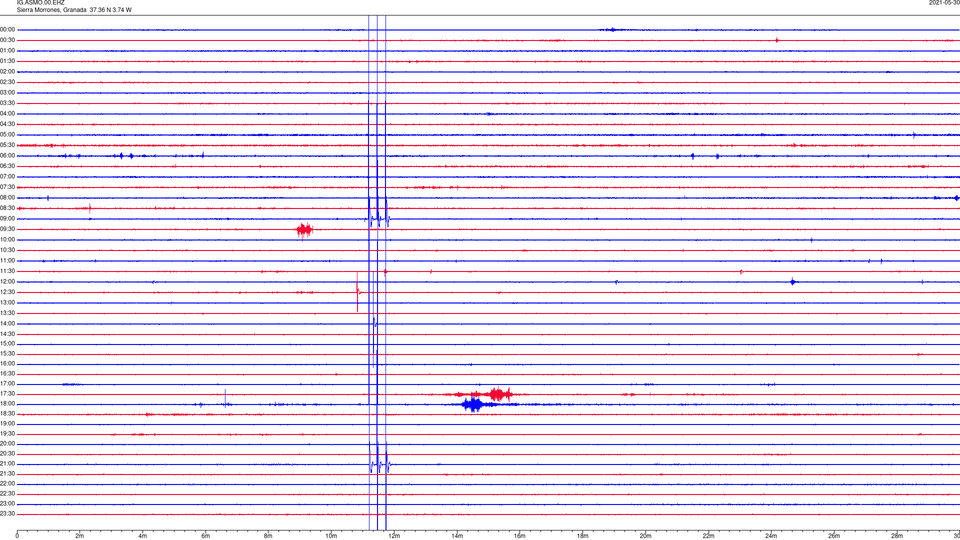
Task: Click the 20m axis tick label
Action: [x=645, y=536]
